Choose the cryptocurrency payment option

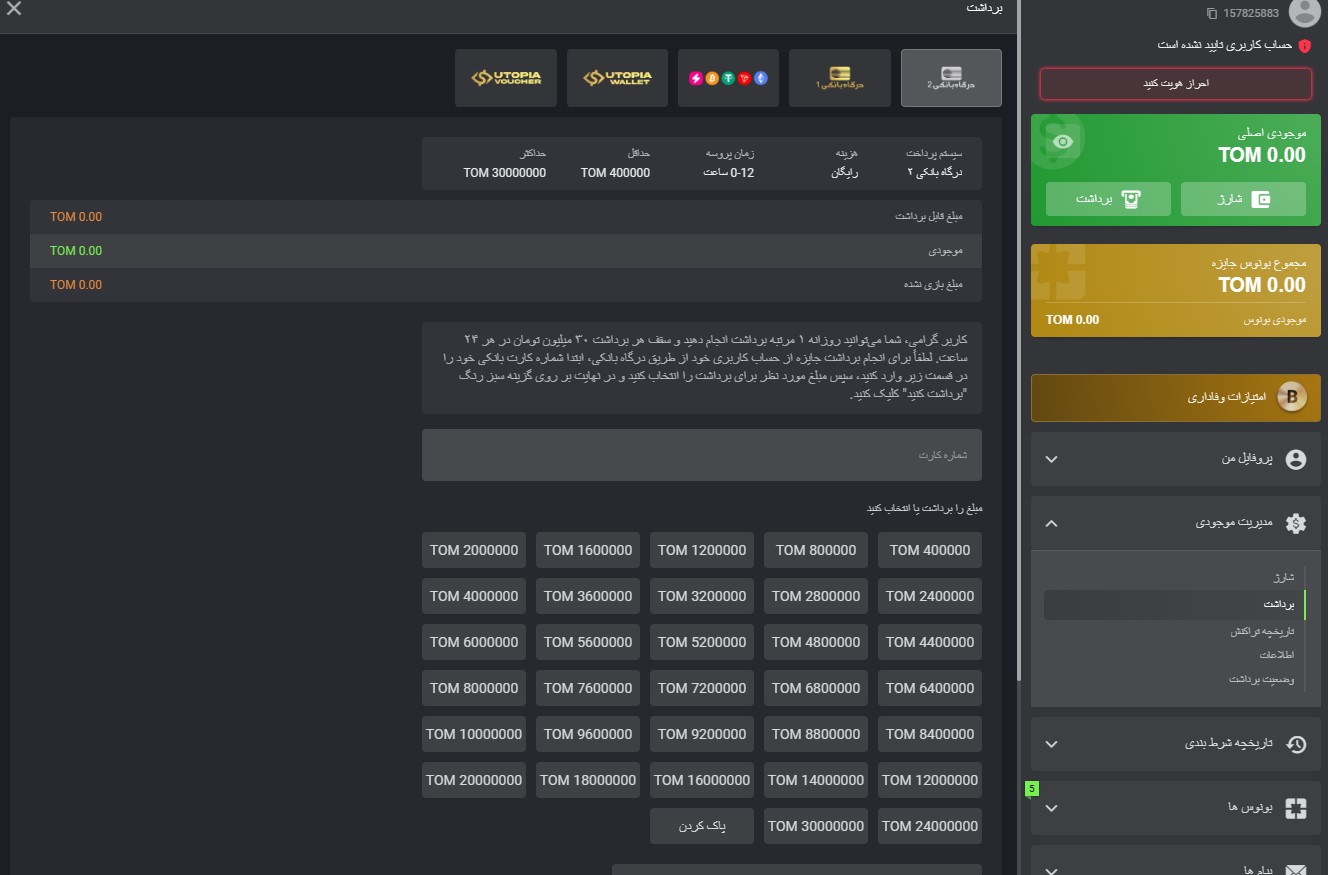point(728,78)
